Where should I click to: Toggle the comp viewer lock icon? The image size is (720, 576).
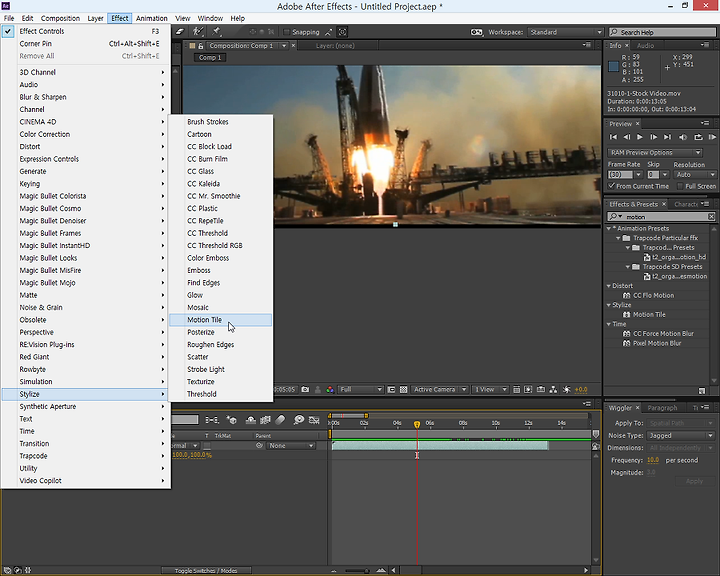click(x=201, y=46)
